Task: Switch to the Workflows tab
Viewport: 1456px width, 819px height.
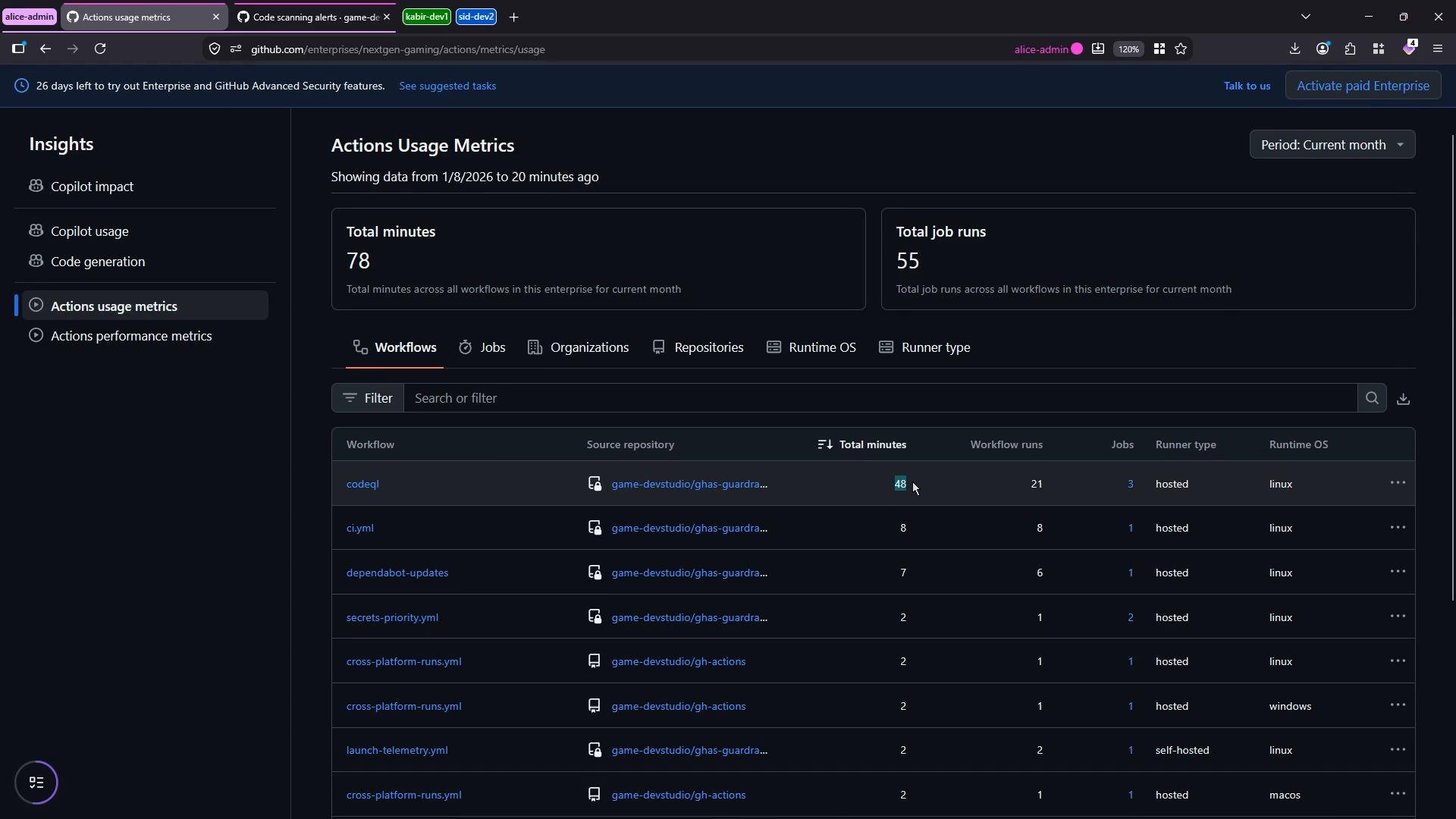Action: [395, 347]
